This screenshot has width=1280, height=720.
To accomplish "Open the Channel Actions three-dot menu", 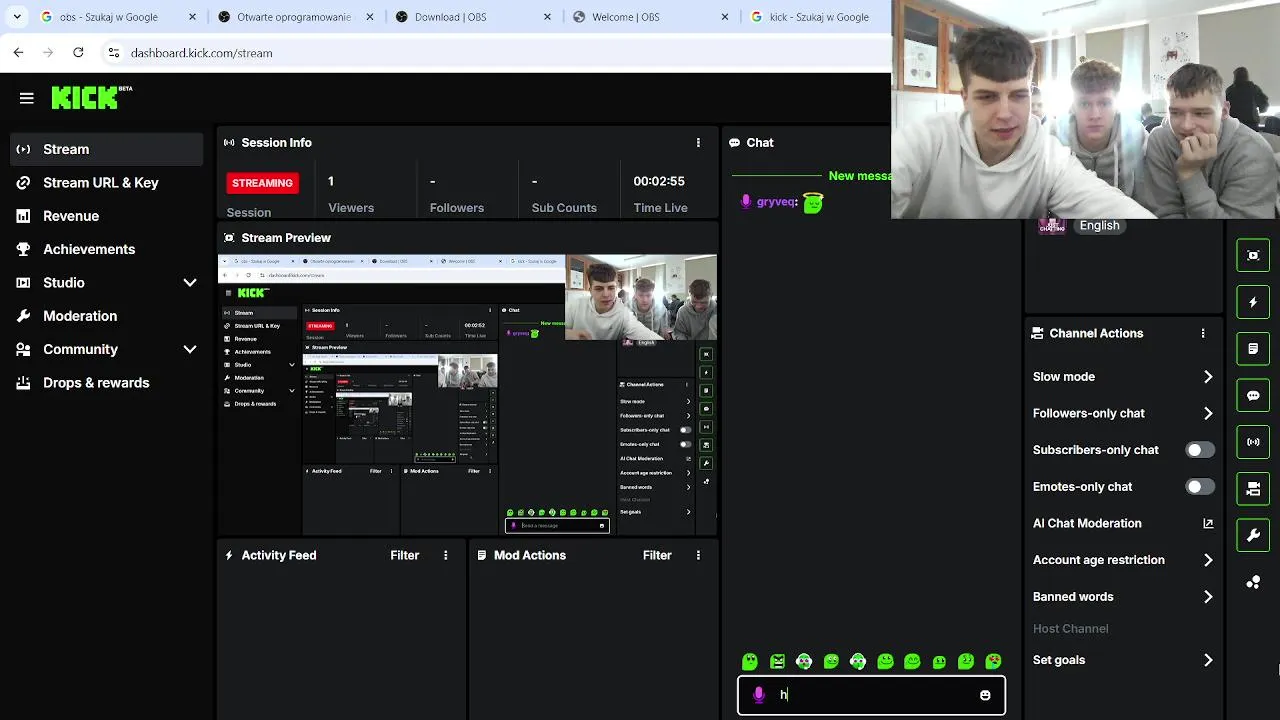I will pos(1203,333).
